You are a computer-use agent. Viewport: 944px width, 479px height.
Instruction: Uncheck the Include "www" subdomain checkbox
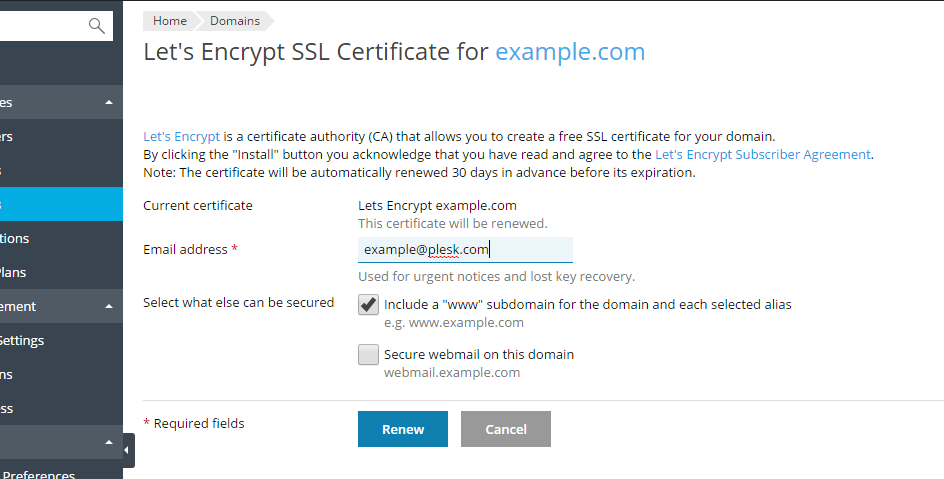coord(368,305)
